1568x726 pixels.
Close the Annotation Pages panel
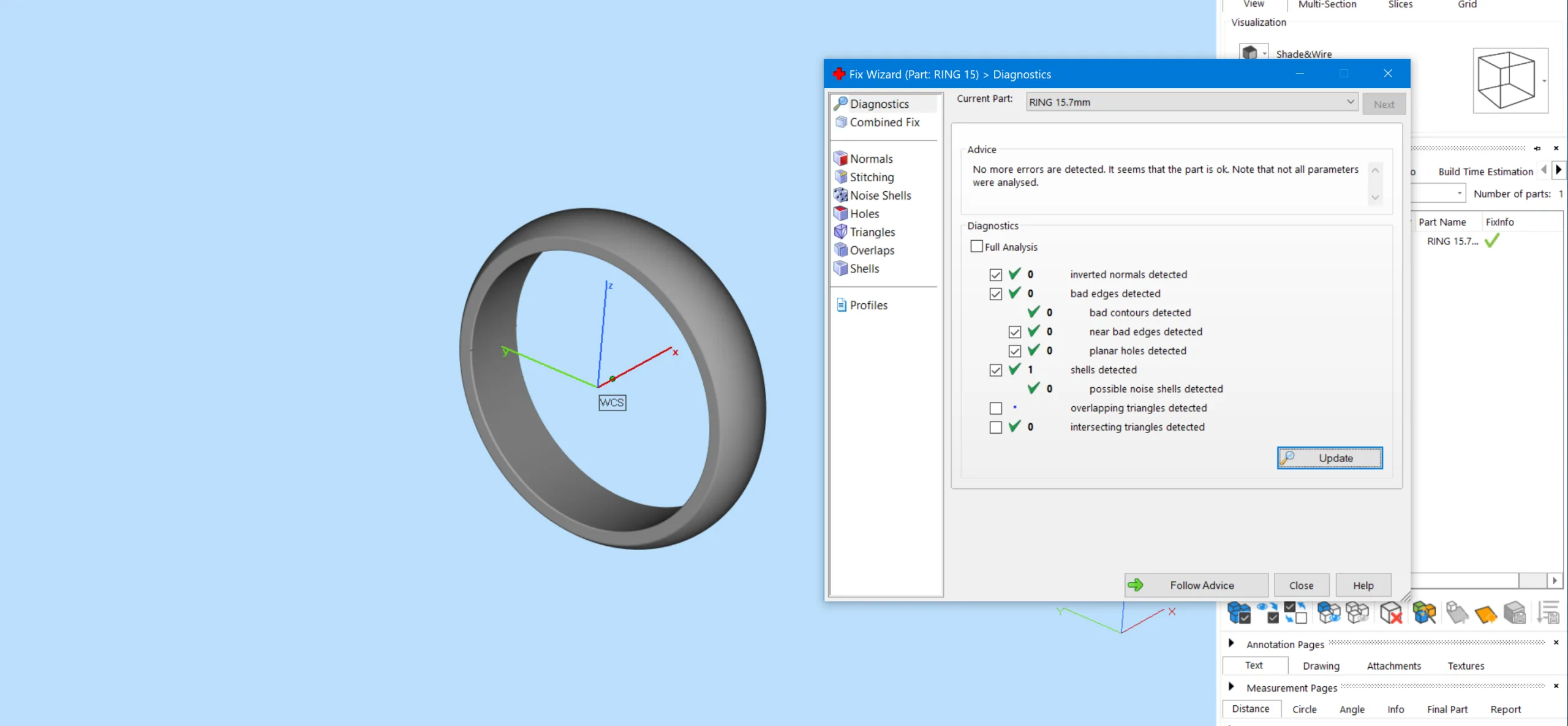pos(1556,643)
